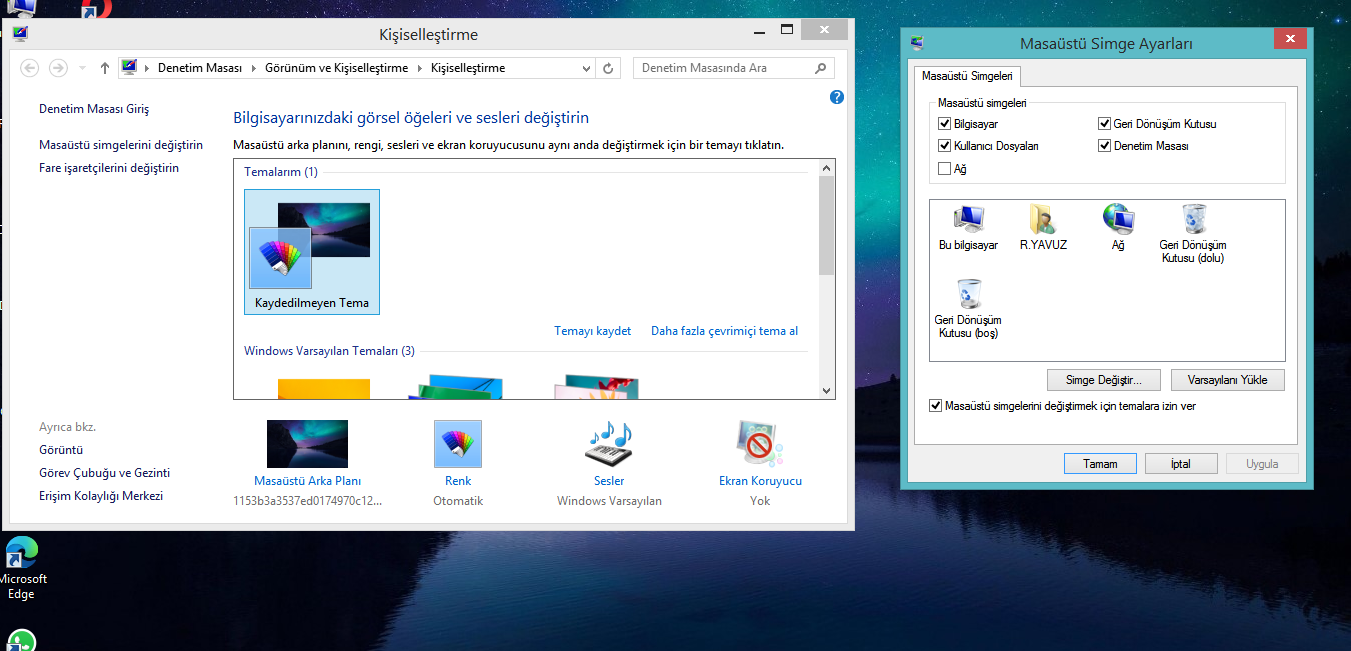The width and height of the screenshot is (1351, 651).
Task: Open Erişim Kolaylığı Merkezi link
Action: tap(101, 496)
